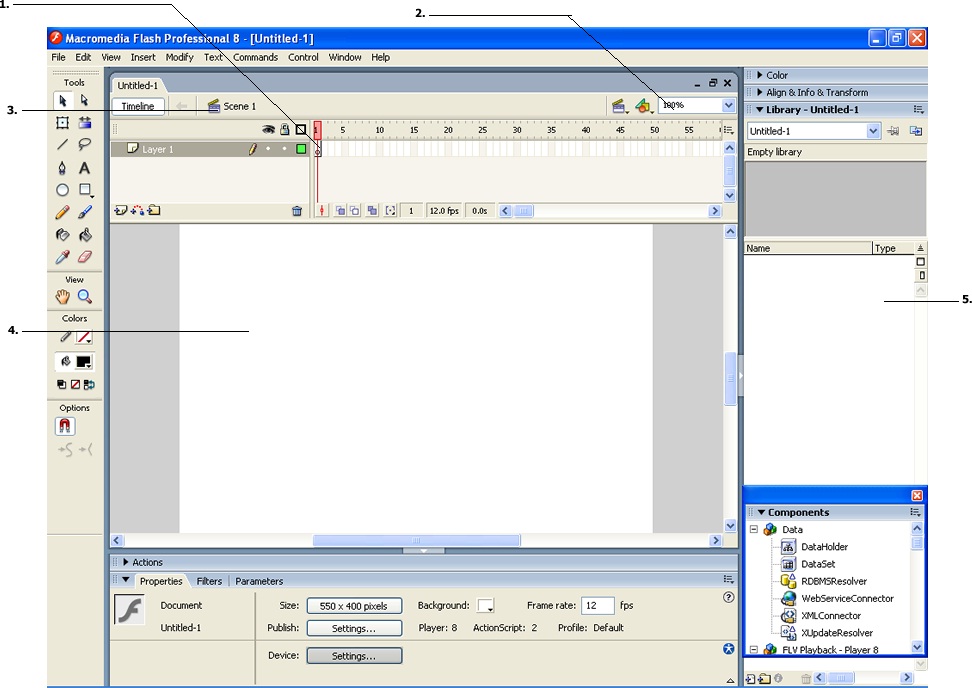Select the Free Transform tool

point(62,122)
